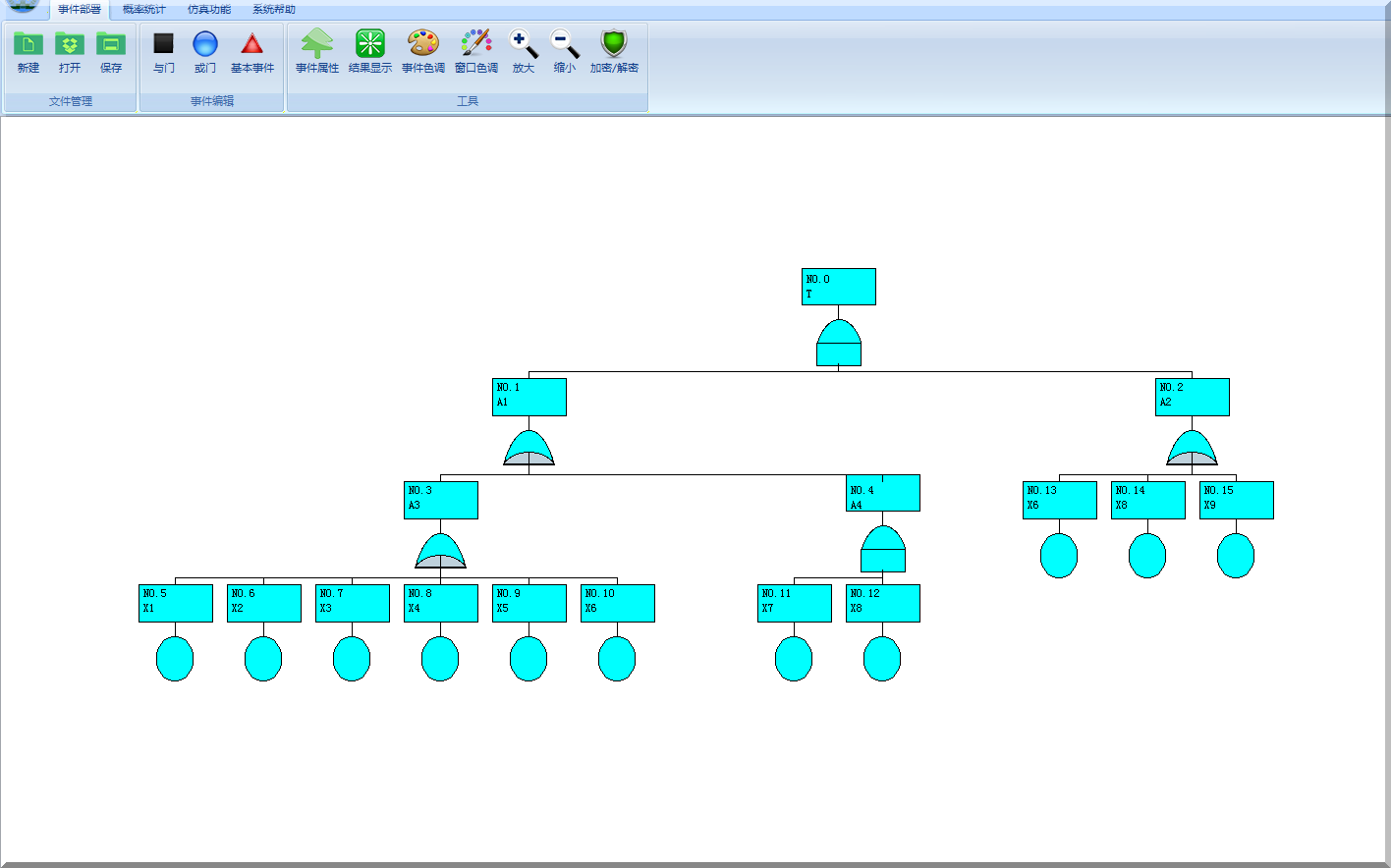Open the 事件色调 palette icon
Viewport: 1391px width, 868px height.
coord(423,45)
